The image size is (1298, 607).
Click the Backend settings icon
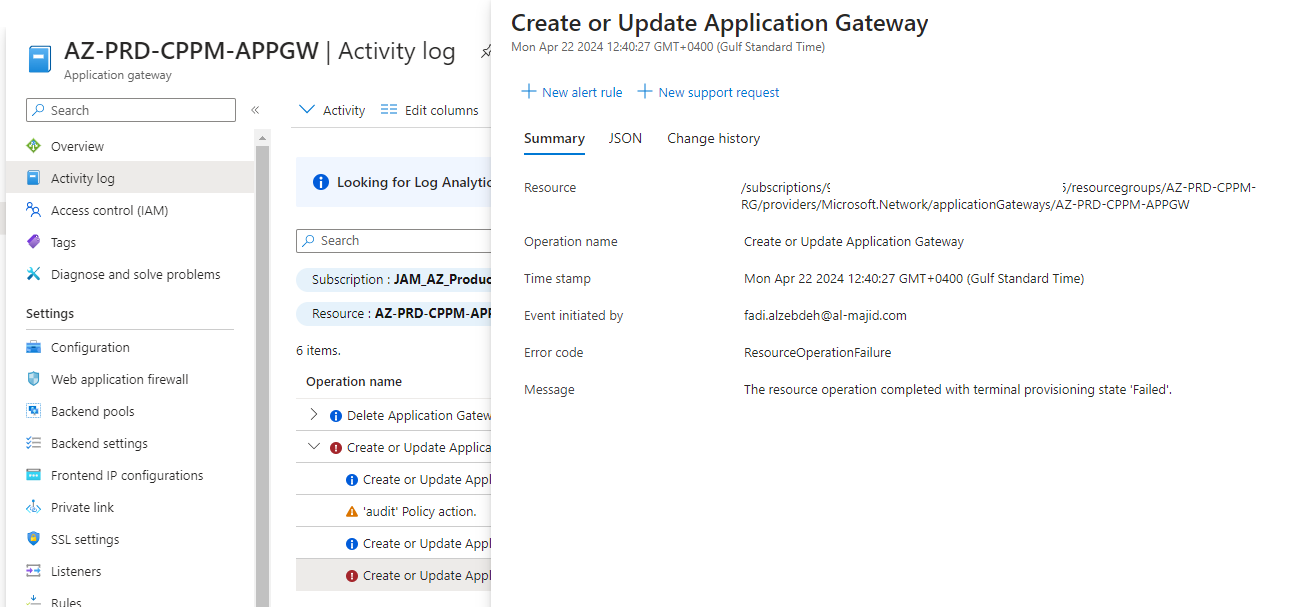click(34, 443)
